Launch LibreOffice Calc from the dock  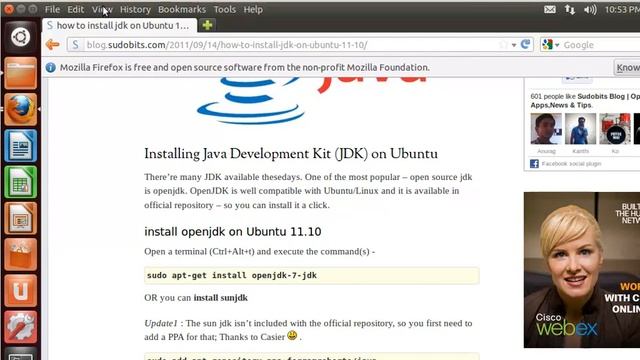click(20, 182)
